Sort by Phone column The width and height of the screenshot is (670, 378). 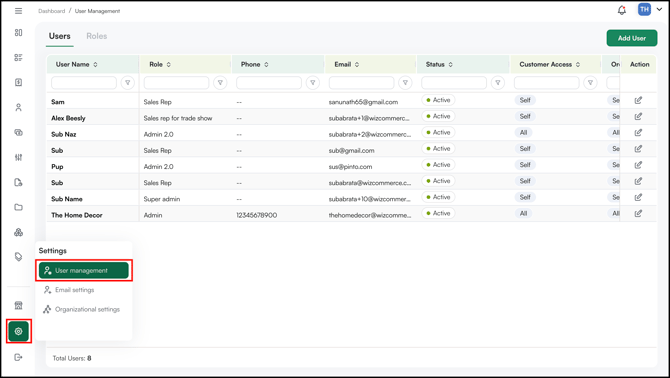[x=266, y=64]
